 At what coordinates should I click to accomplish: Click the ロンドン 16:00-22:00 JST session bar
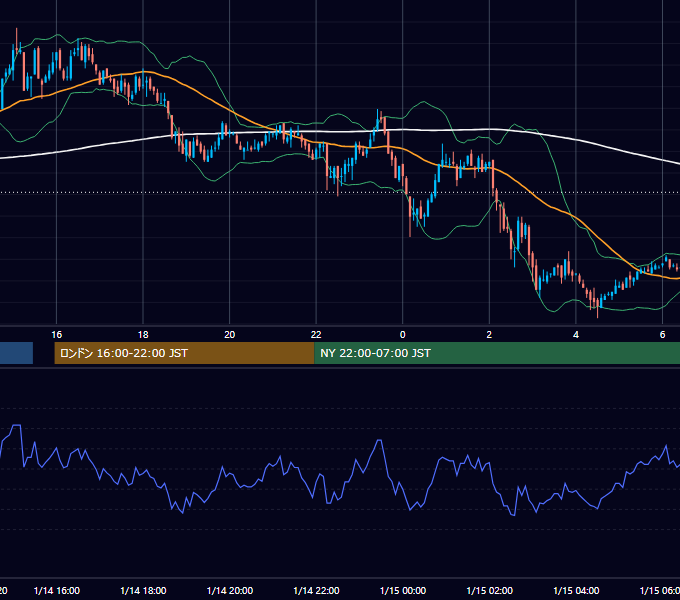click(184, 353)
